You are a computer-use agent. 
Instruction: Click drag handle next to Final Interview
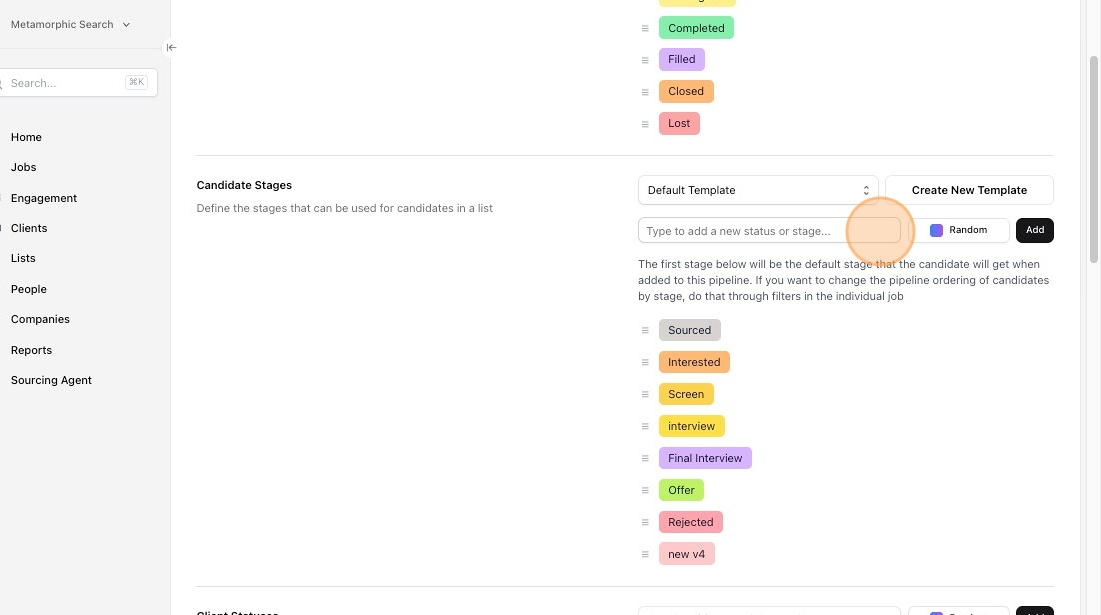tap(645, 458)
